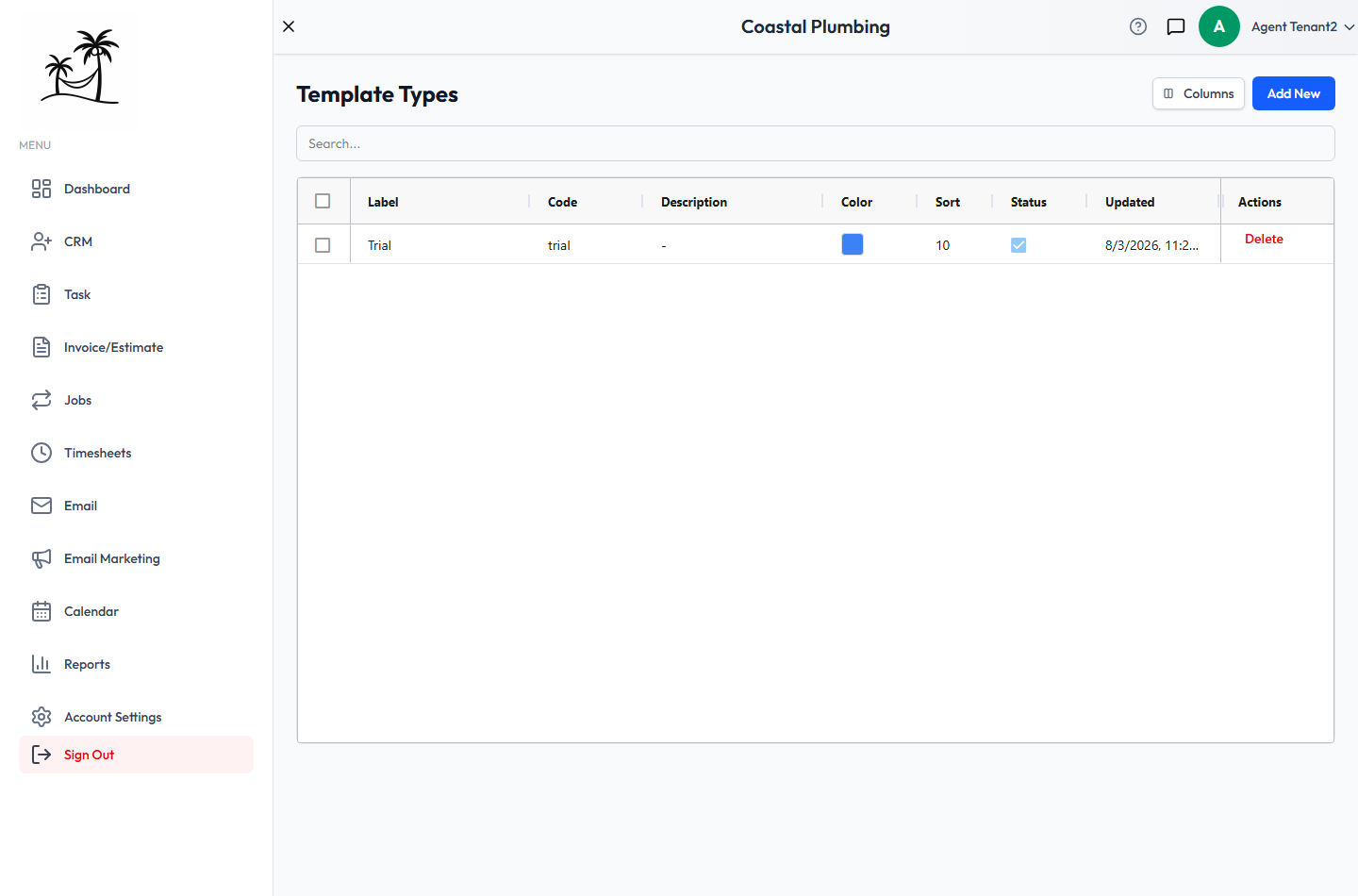Open the Columns selector
1358x896 pixels.
pos(1199,93)
